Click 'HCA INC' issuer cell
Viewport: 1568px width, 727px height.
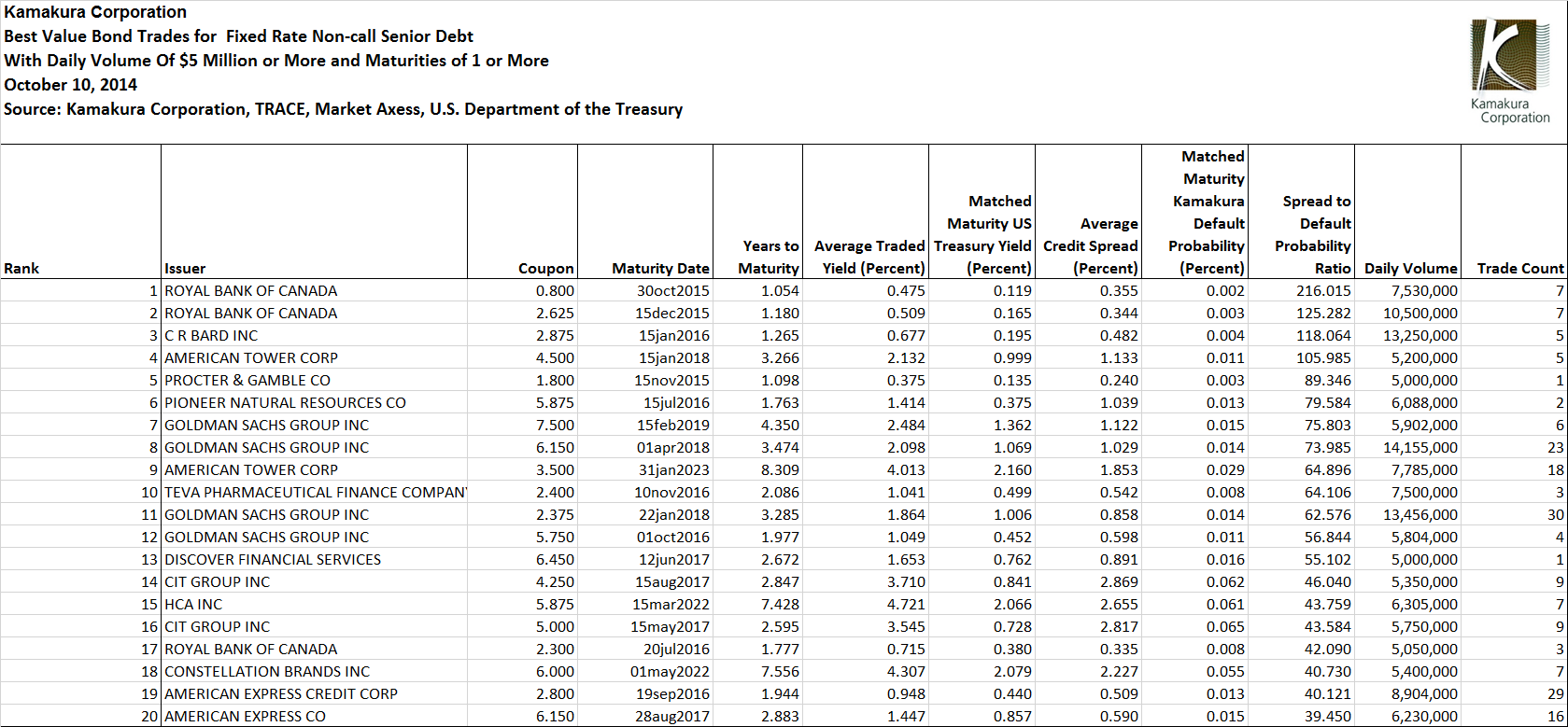tap(193, 605)
